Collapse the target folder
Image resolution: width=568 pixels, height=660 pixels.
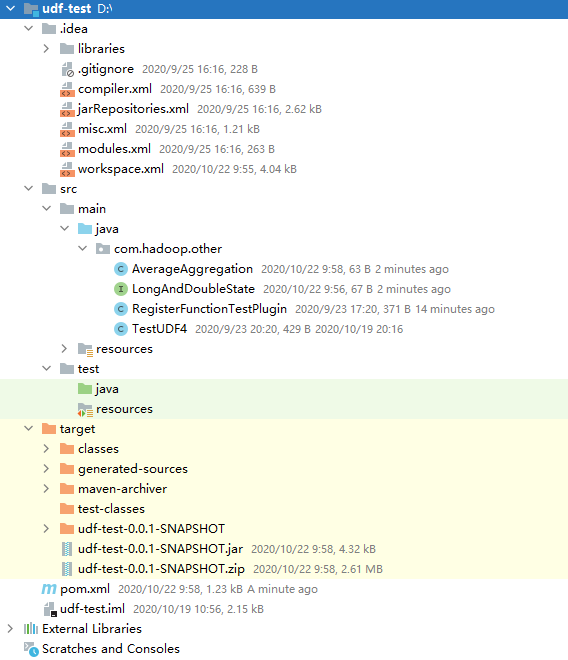29,428
